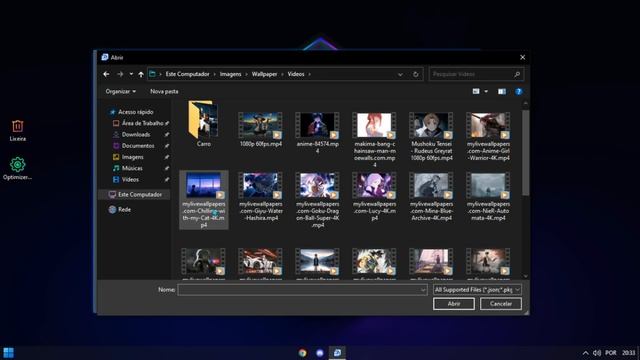The width and height of the screenshot is (640, 360).
Task: Expand the address bar history dropdown
Action: (400, 74)
